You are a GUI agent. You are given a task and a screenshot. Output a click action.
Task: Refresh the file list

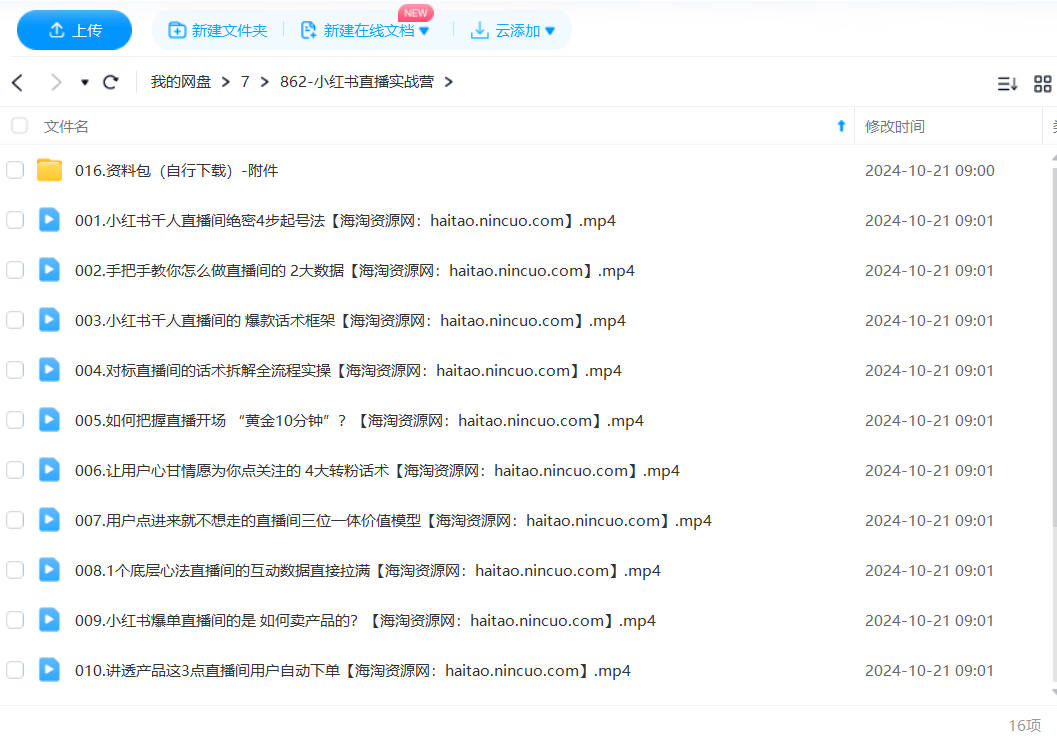(x=111, y=82)
